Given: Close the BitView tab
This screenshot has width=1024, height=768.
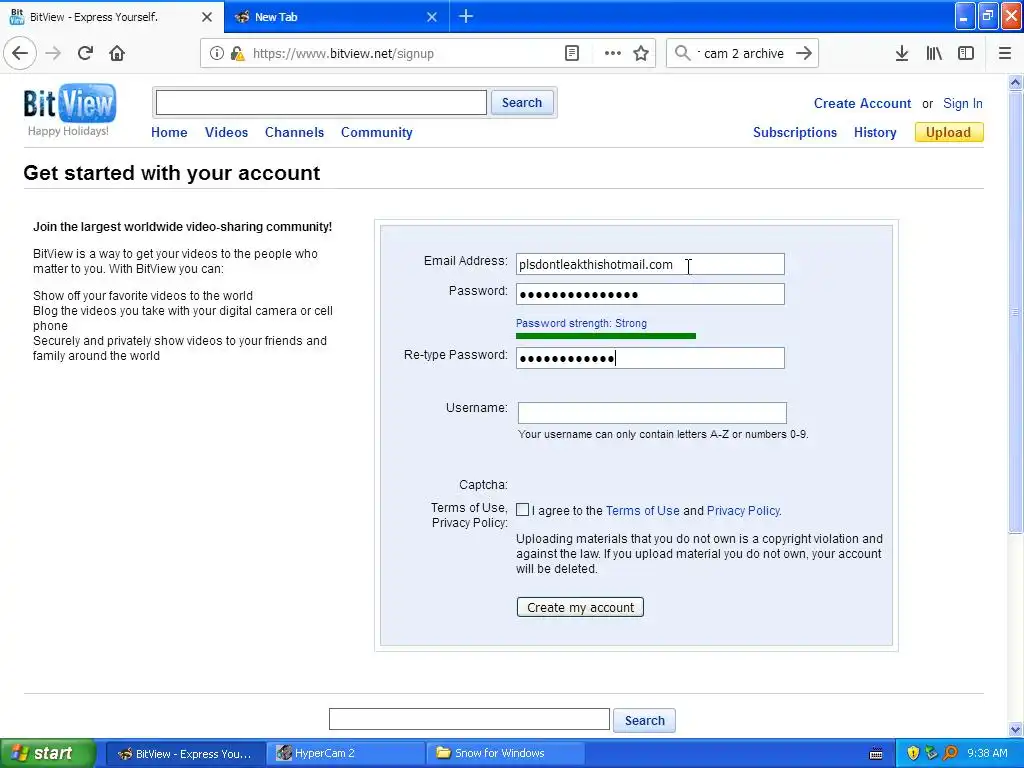Looking at the screenshot, I should click(x=207, y=17).
